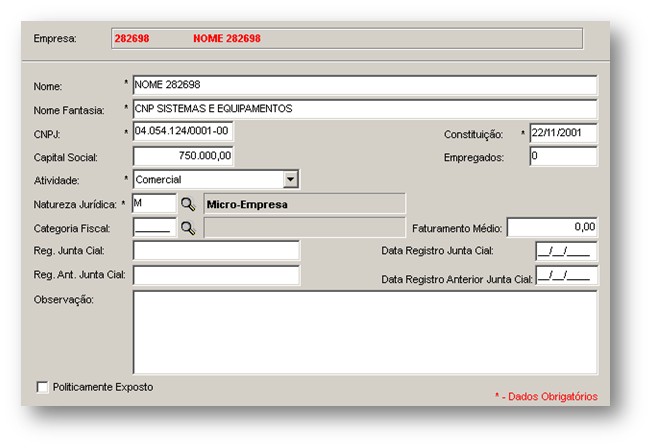
Task: Select the Micro-Empresa description box
Action: click(x=304, y=204)
